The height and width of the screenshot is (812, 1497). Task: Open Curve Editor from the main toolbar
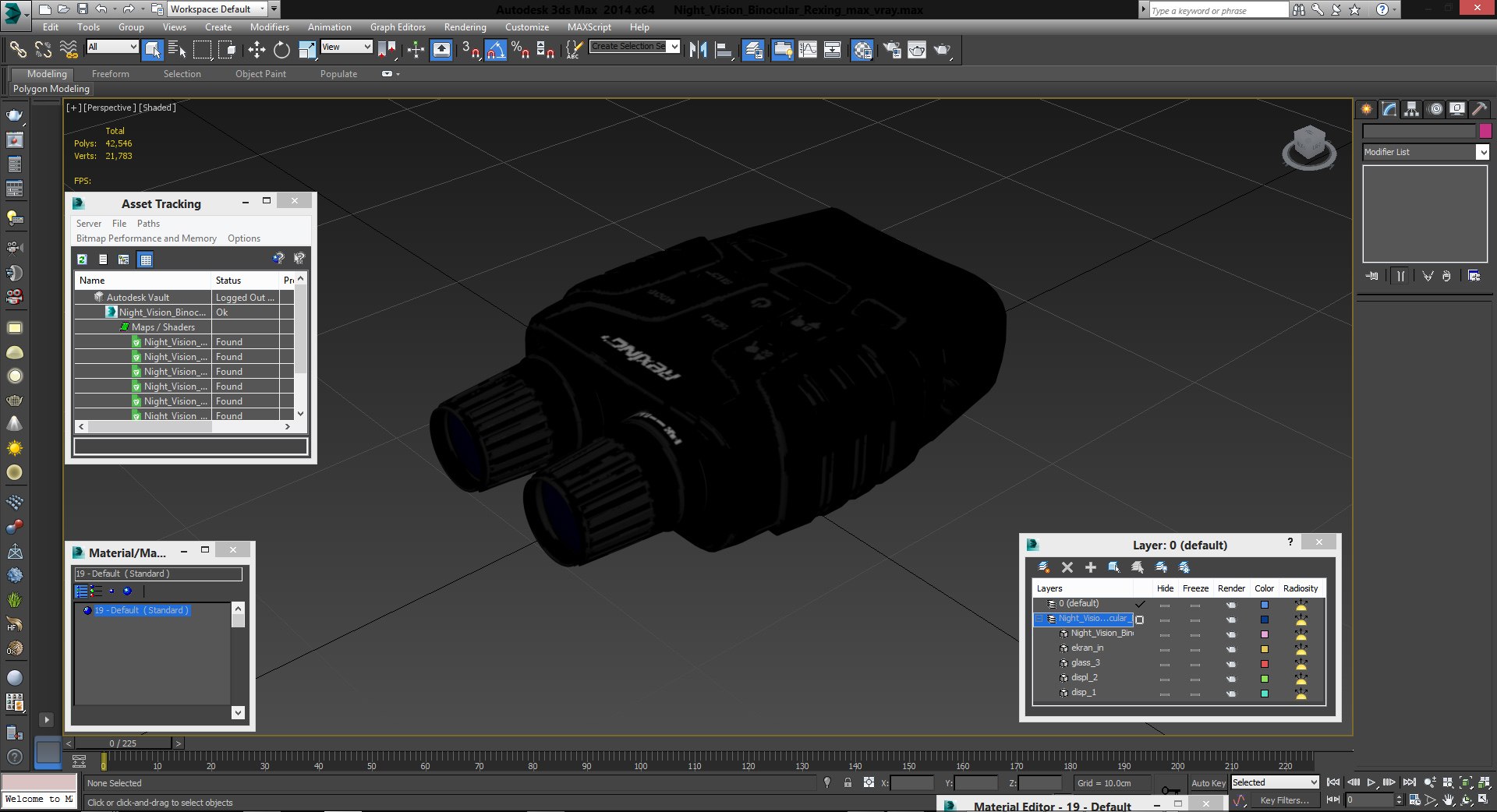tap(808, 50)
